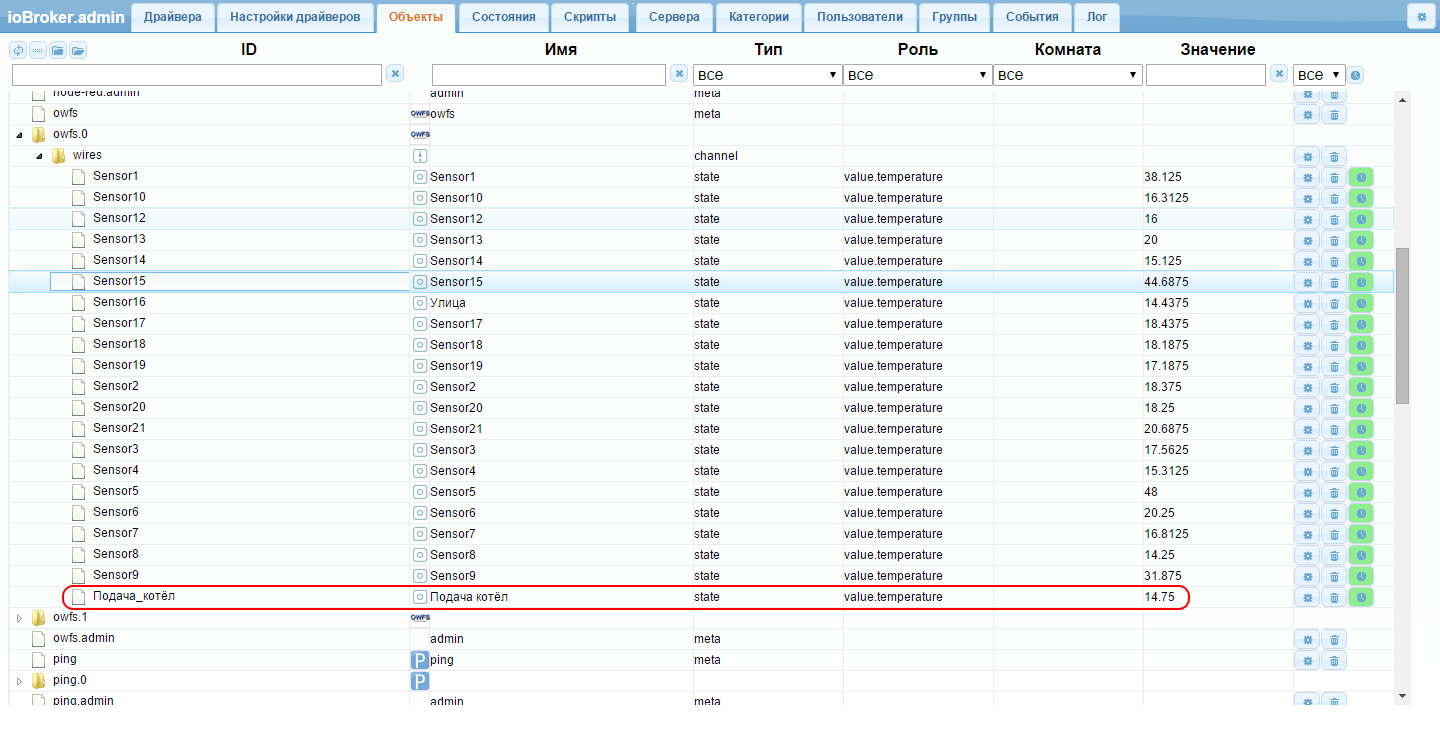Delete the owfs.admin object with the trash icon
Image resolution: width=1440 pixels, height=731 pixels.
tap(1334, 639)
